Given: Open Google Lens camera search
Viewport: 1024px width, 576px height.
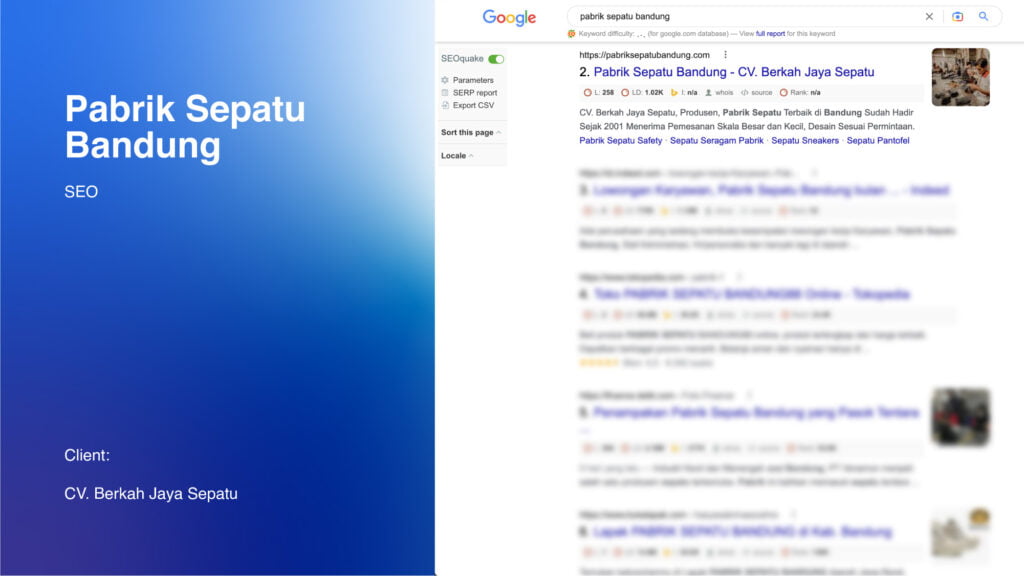Looking at the screenshot, I should [957, 17].
